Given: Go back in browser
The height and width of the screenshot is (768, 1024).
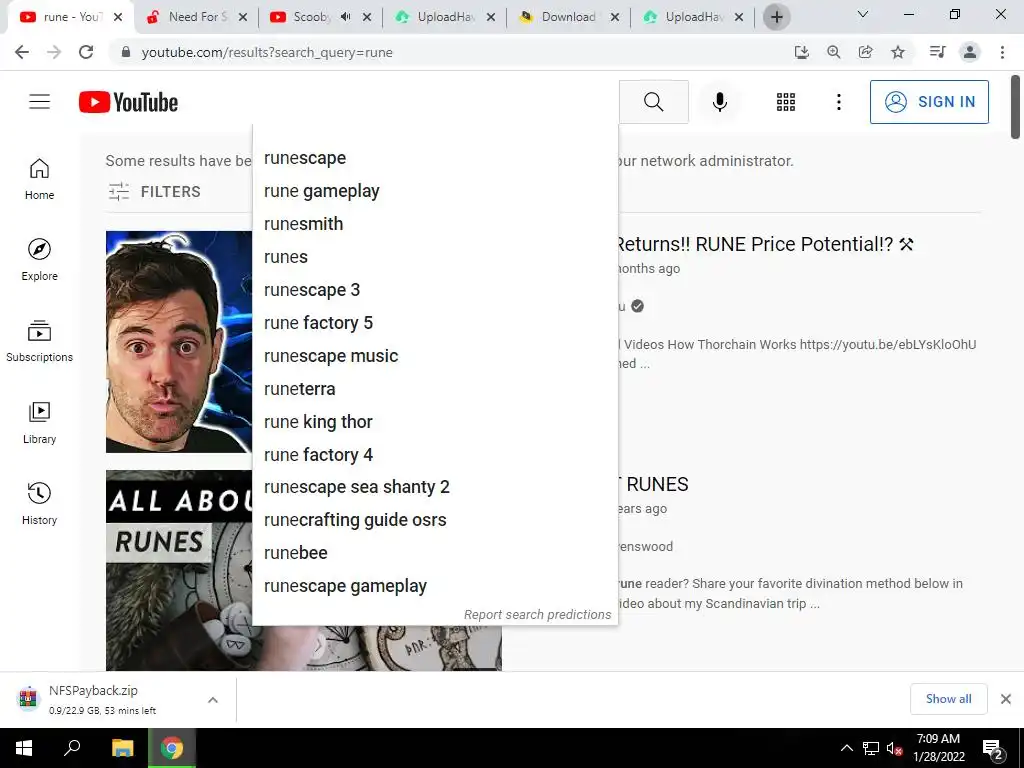Looking at the screenshot, I should pyautogui.click(x=22, y=52).
